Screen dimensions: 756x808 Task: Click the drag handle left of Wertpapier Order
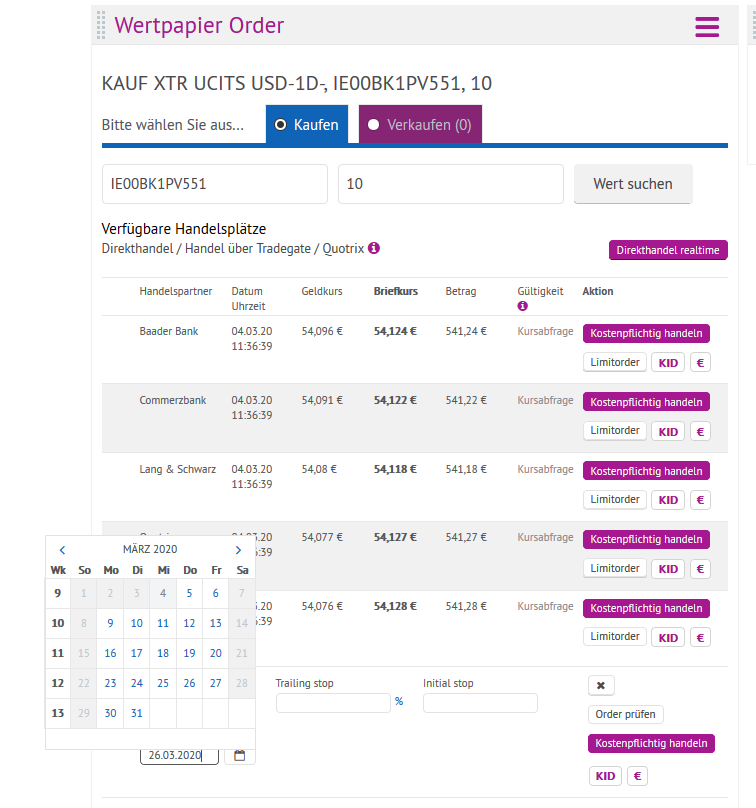pos(100,26)
